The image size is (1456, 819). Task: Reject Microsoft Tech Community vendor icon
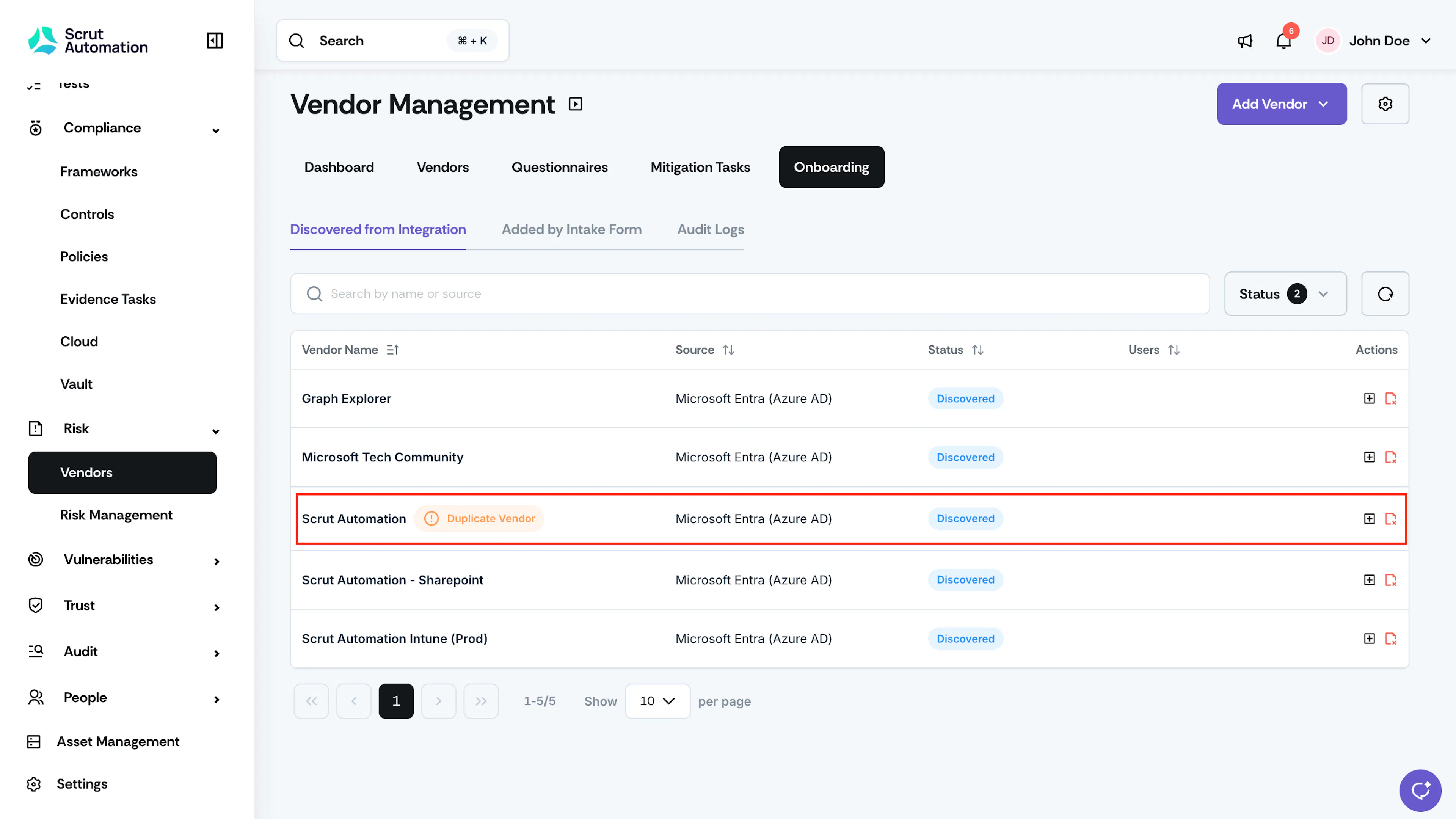pyautogui.click(x=1390, y=457)
